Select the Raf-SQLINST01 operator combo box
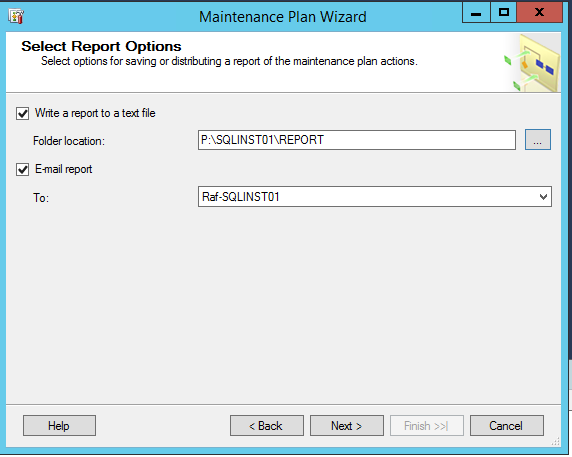This screenshot has height=457, width=572. tap(375, 197)
